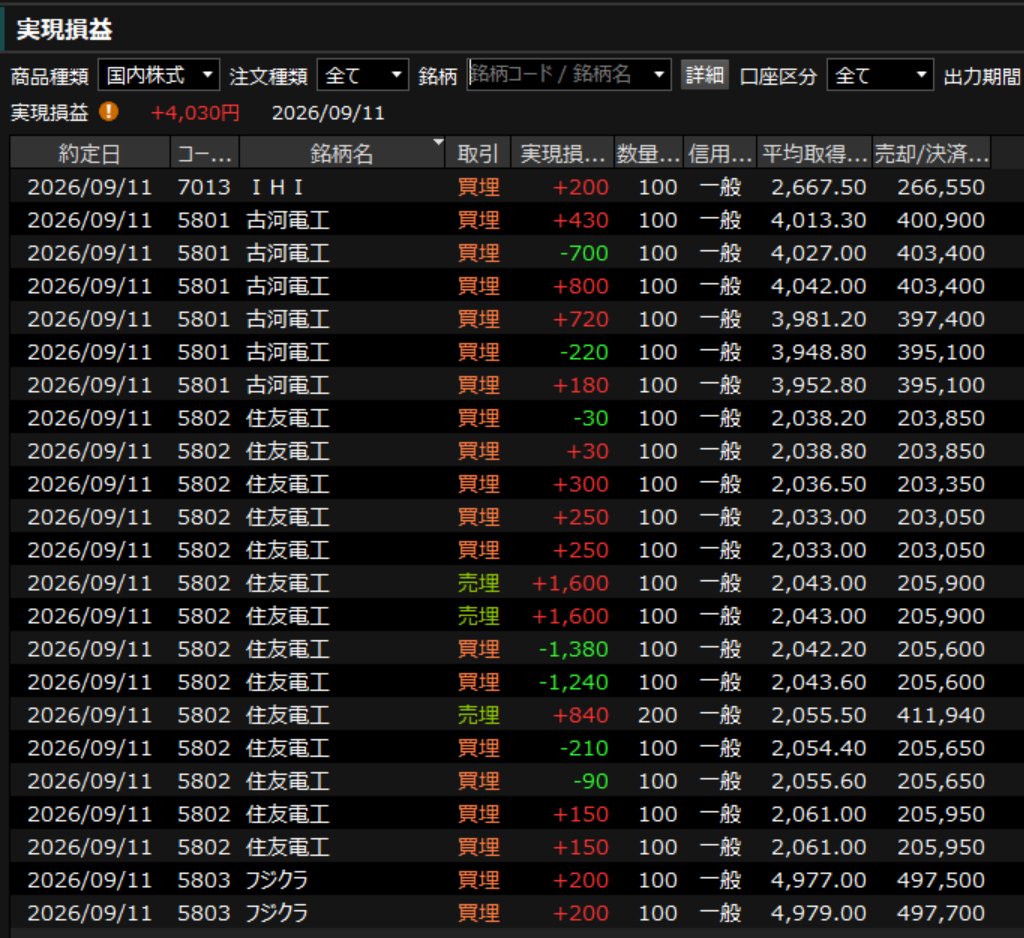
Task: Expand the 銘柄 code/name dropdown arrow
Action: tap(659, 75)
